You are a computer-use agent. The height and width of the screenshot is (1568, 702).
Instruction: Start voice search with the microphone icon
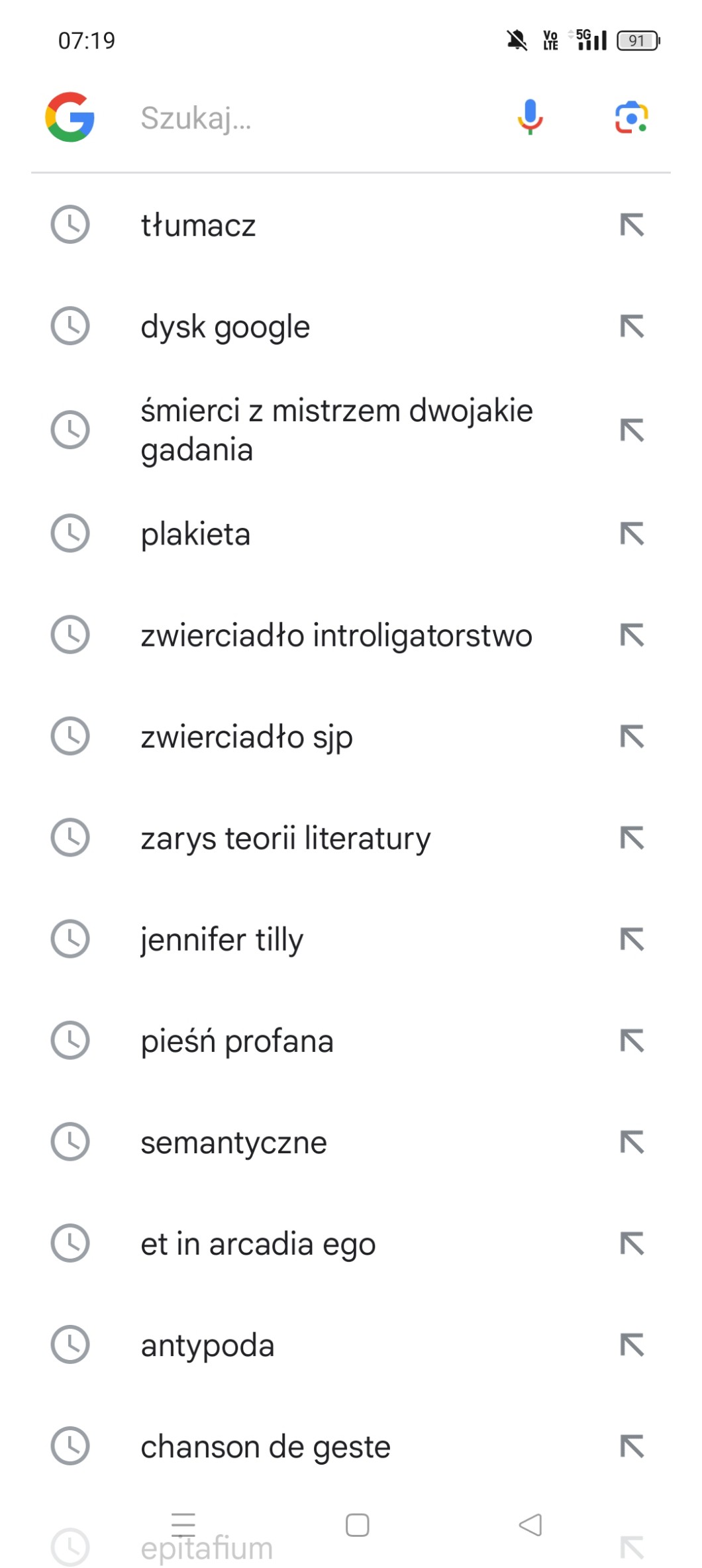coord(530,117)
